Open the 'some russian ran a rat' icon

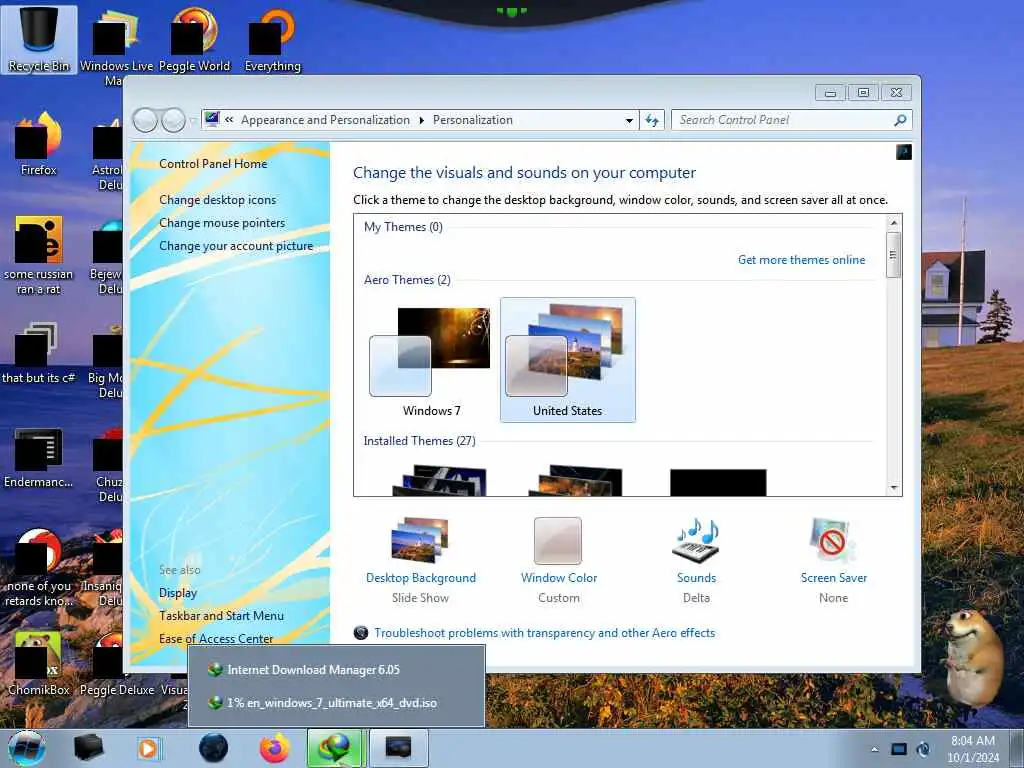pyautogui.click(x=39, y=255)
